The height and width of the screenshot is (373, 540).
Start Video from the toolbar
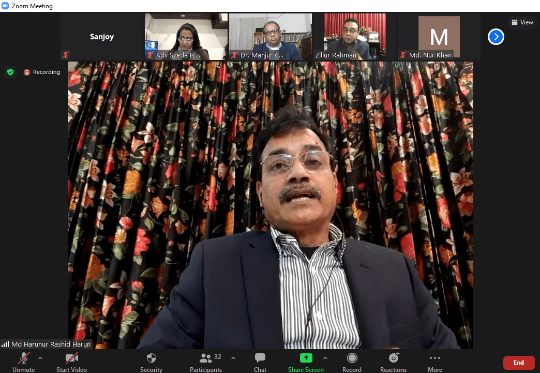click(x=72, y=362)
